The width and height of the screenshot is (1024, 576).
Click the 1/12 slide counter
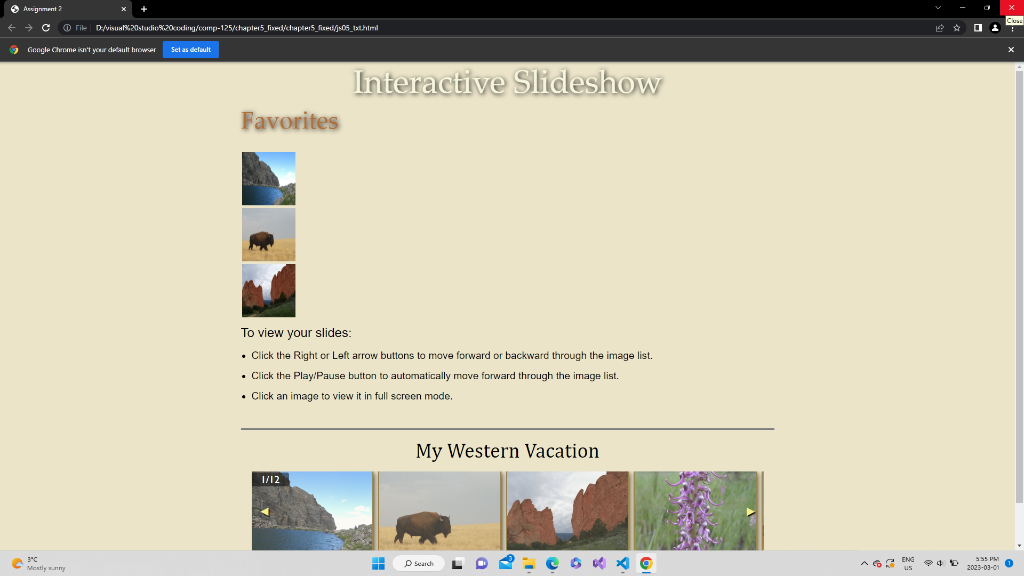(x=270, y=479)
